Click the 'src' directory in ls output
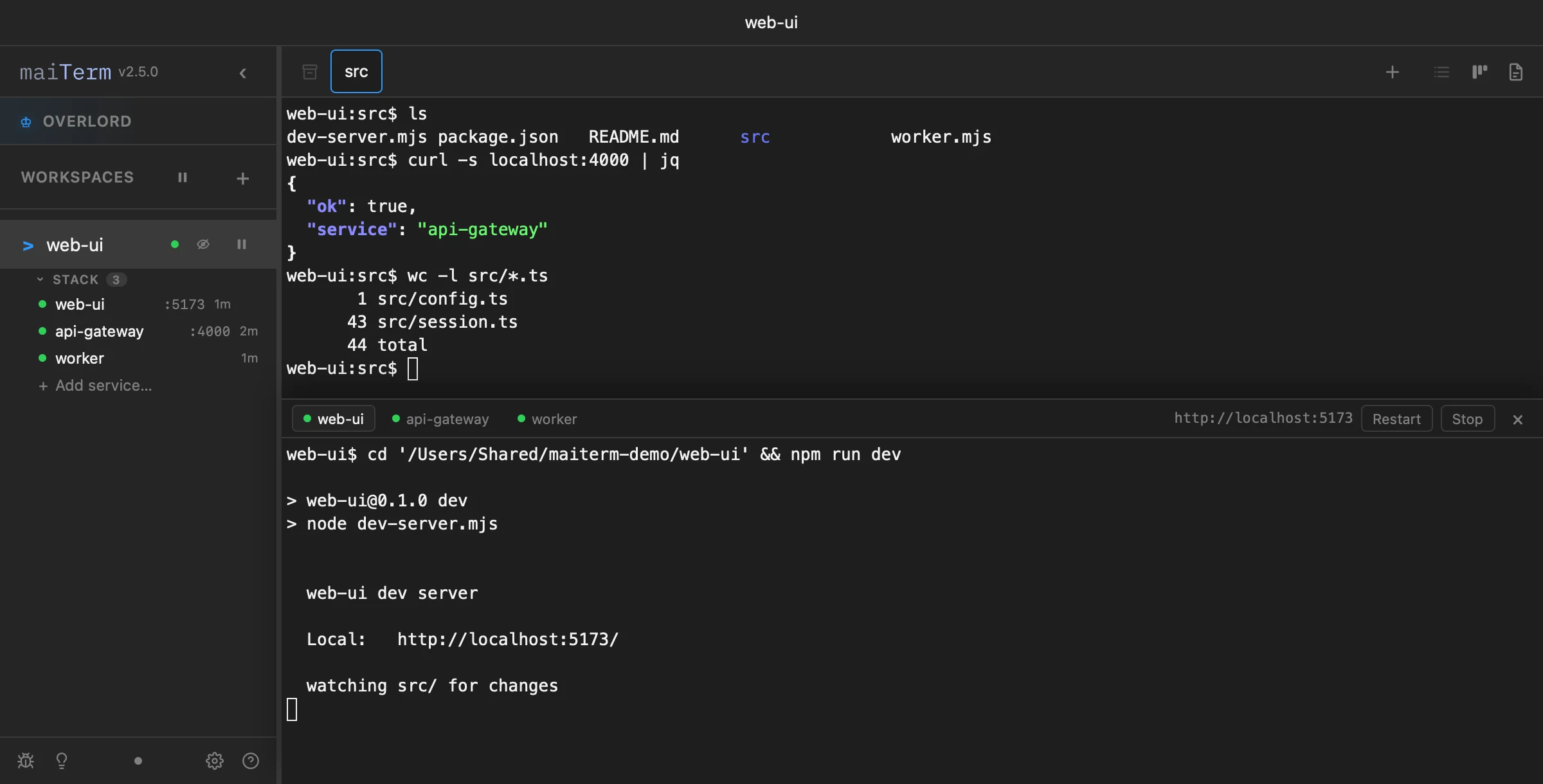This screenshot has width=1543, height=784. pyautogui.click(x=755, y=137)
